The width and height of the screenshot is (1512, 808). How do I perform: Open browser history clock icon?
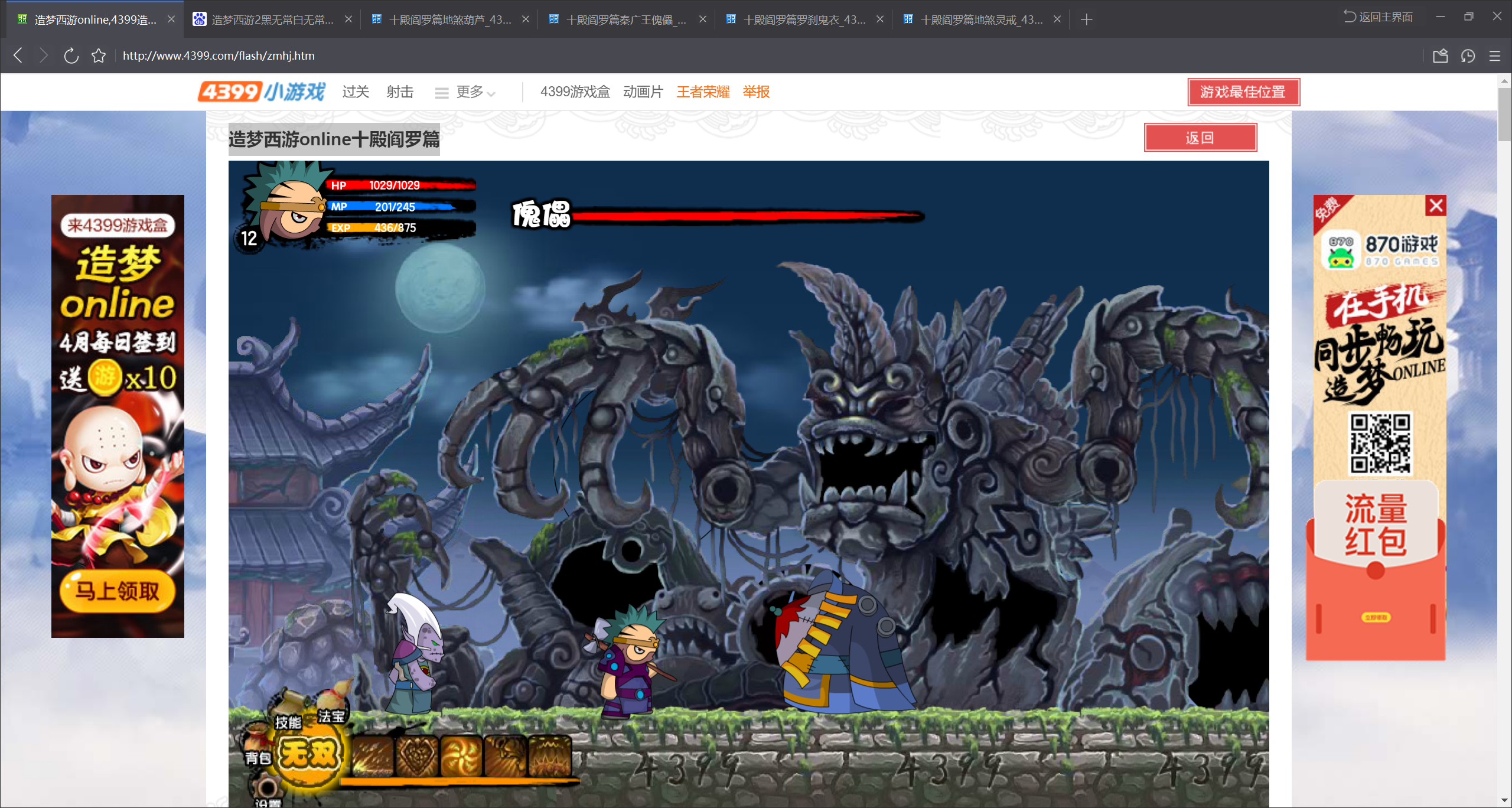coord(1468,56)
